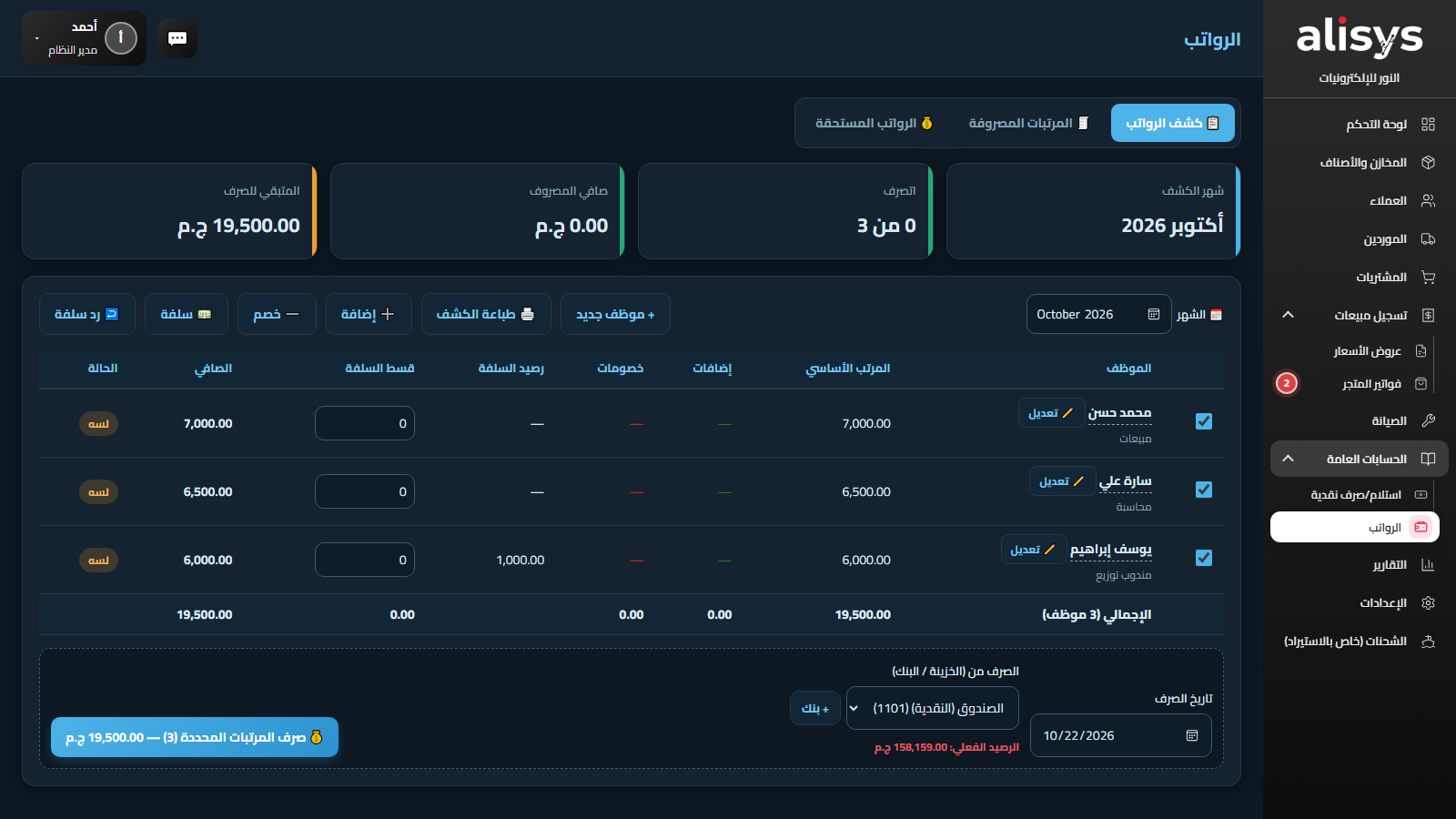This screenshot has height=819, width=1456.
Task: Click the طباعة الكشف print button
Action: click(x=486, y=314)
